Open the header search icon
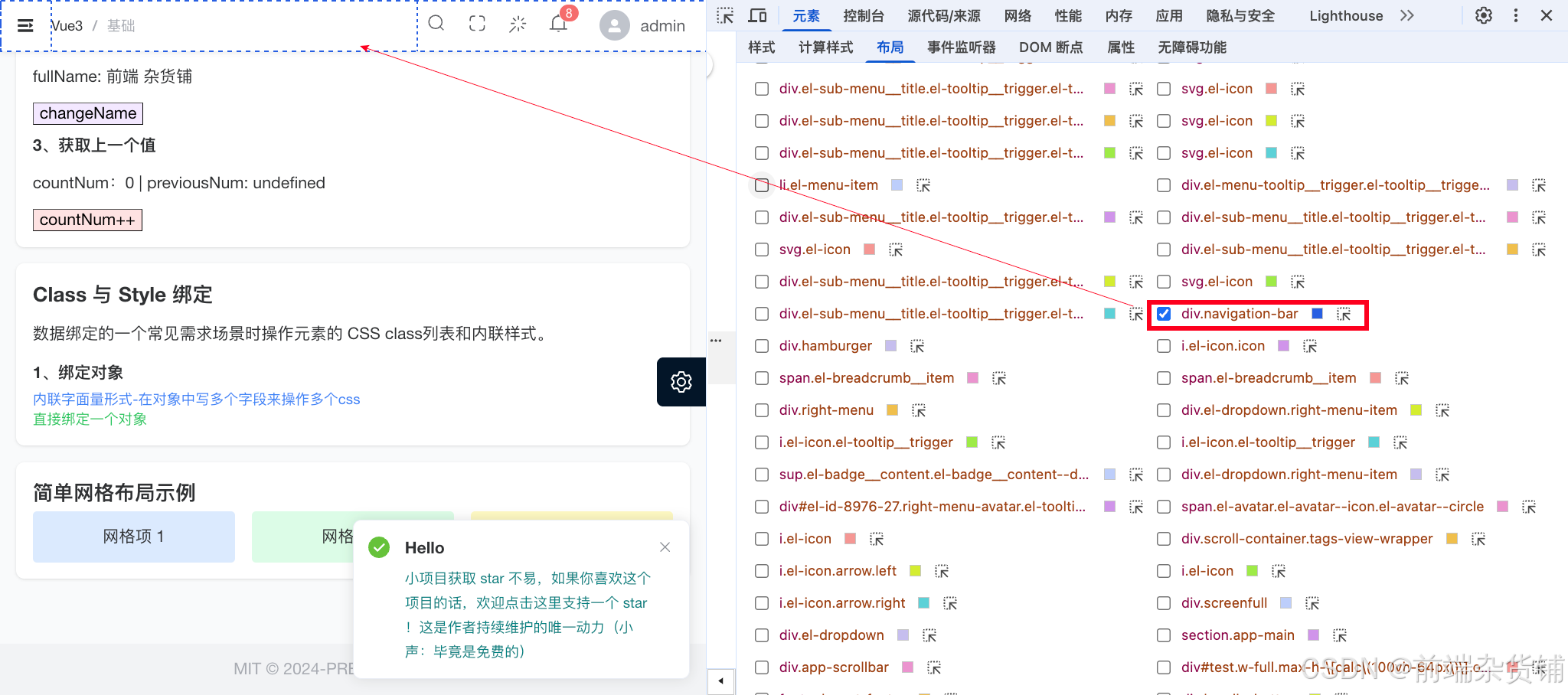 pos(436,23)
